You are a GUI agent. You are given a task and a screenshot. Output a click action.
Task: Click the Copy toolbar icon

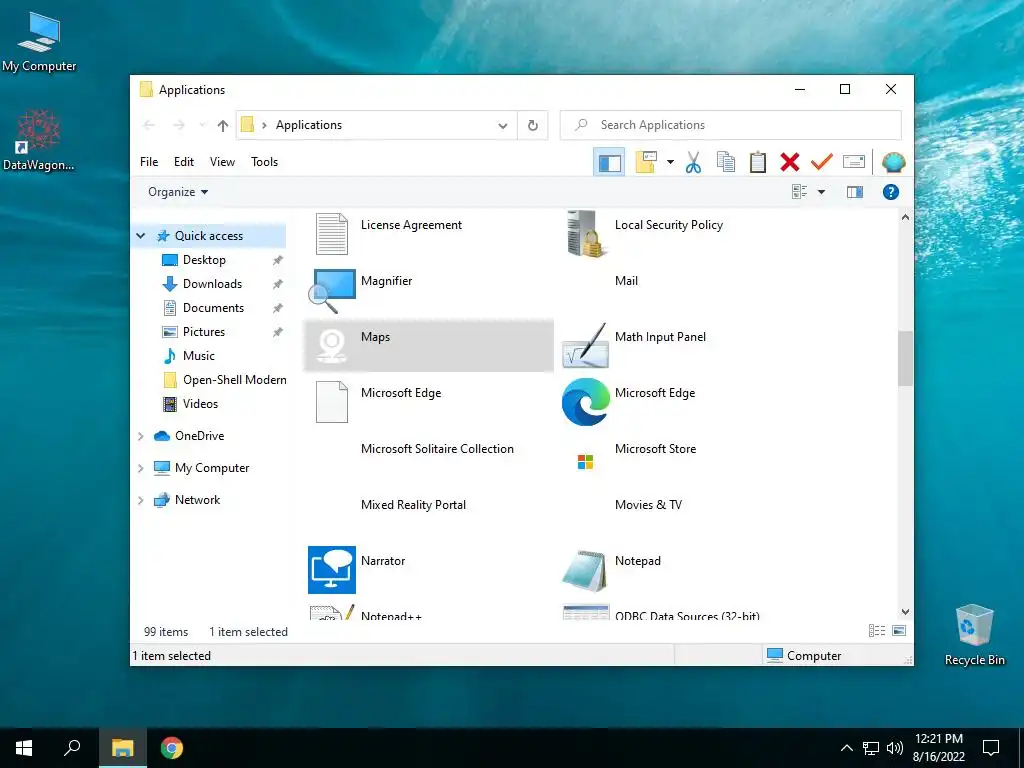(x=726, y=162)
